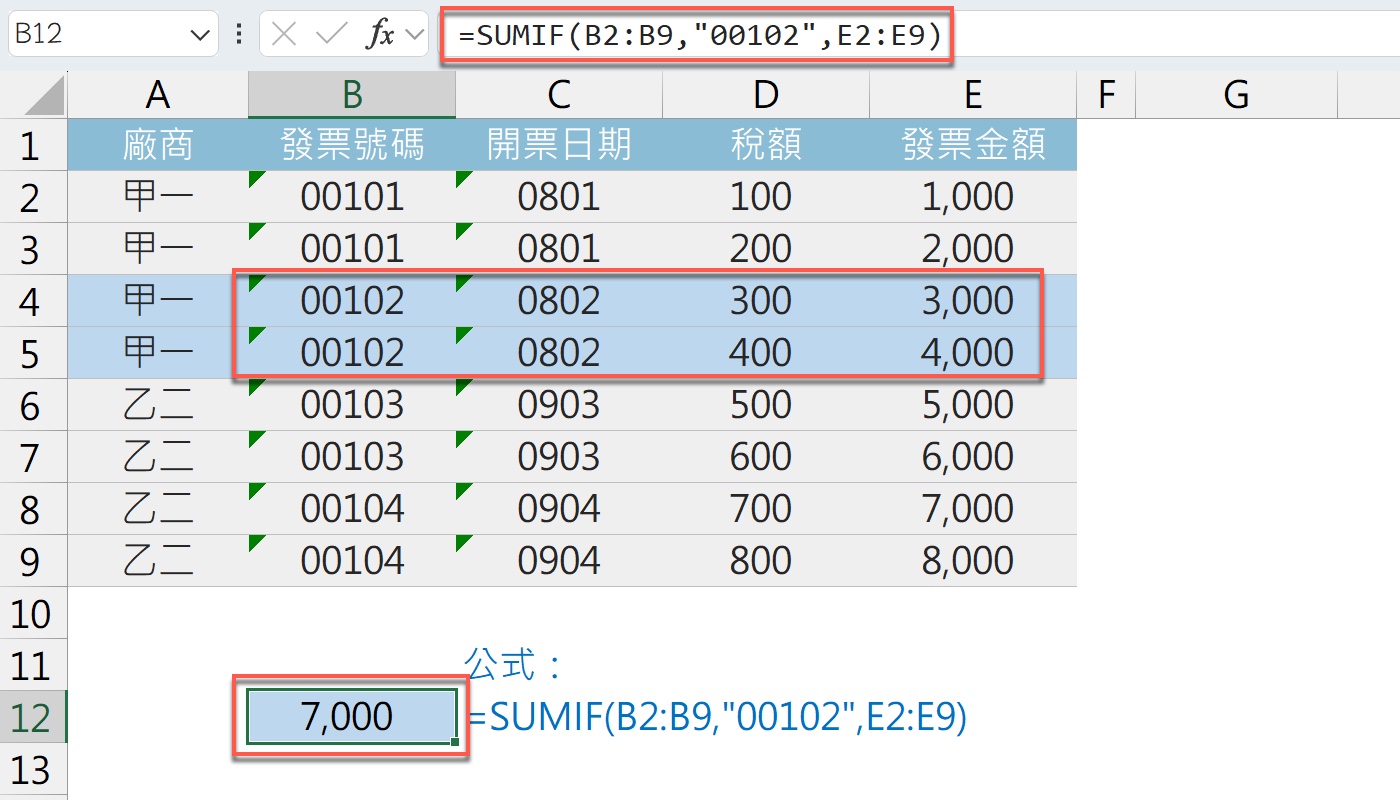Image resolution: width=1400 pixels, height=800 pixels.
Task: Select row 6 header
Action: (33, 405)
